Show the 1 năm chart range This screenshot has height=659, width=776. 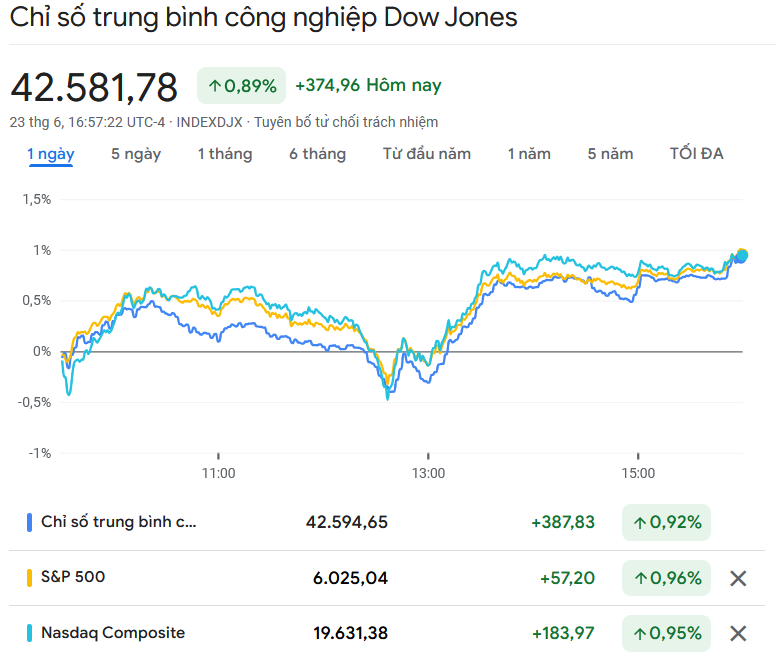click(x=529, y=154)
